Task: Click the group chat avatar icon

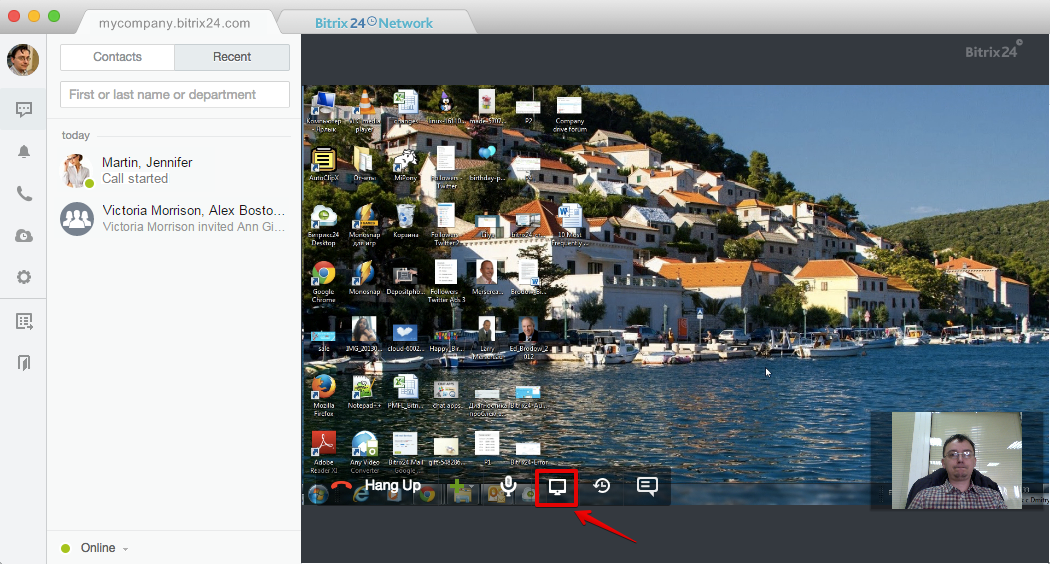Action: [77, 218]
